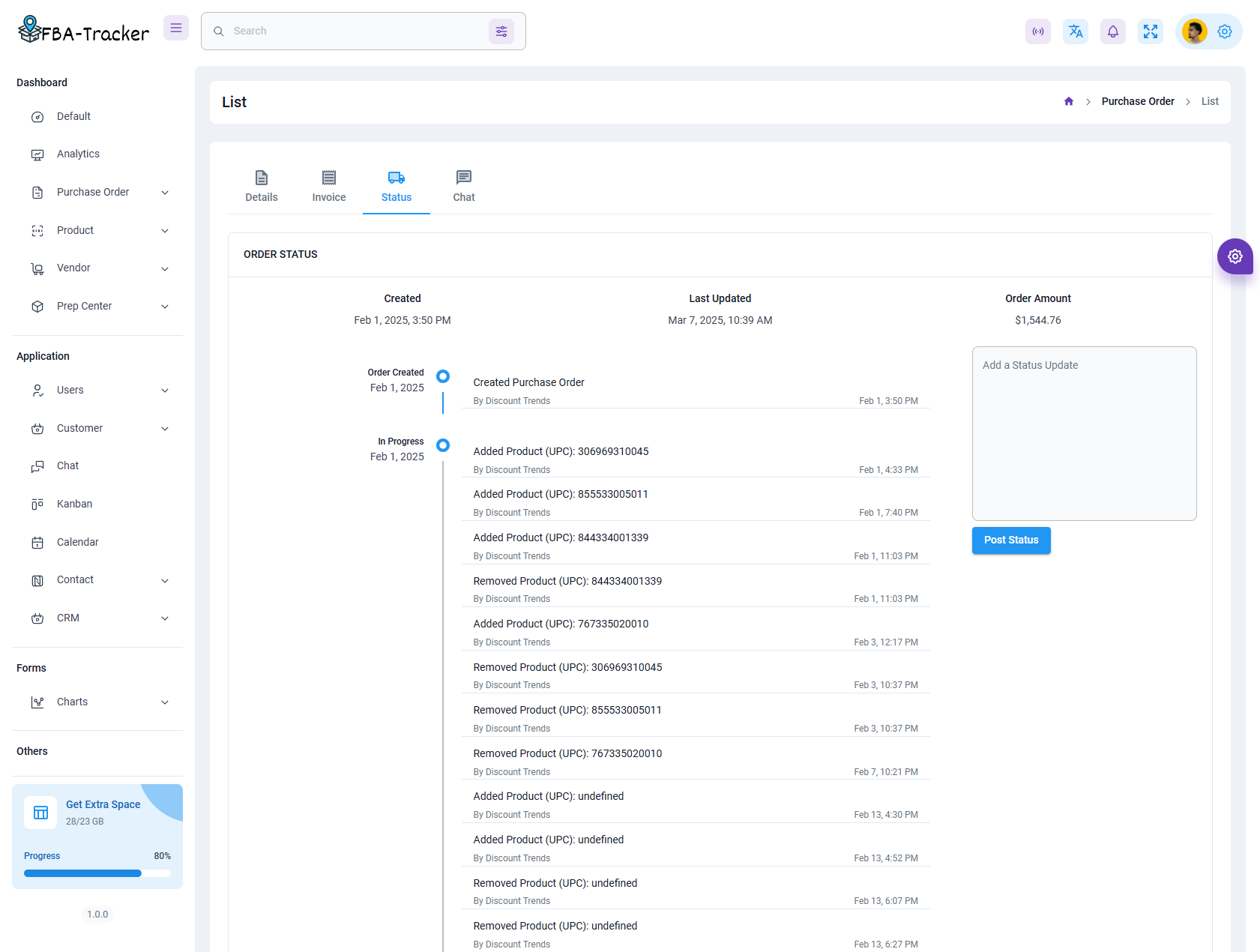Viewport: 1260px width, 952px height.
Task: Click Order Created timeline marker
Action: click(443, 376)
